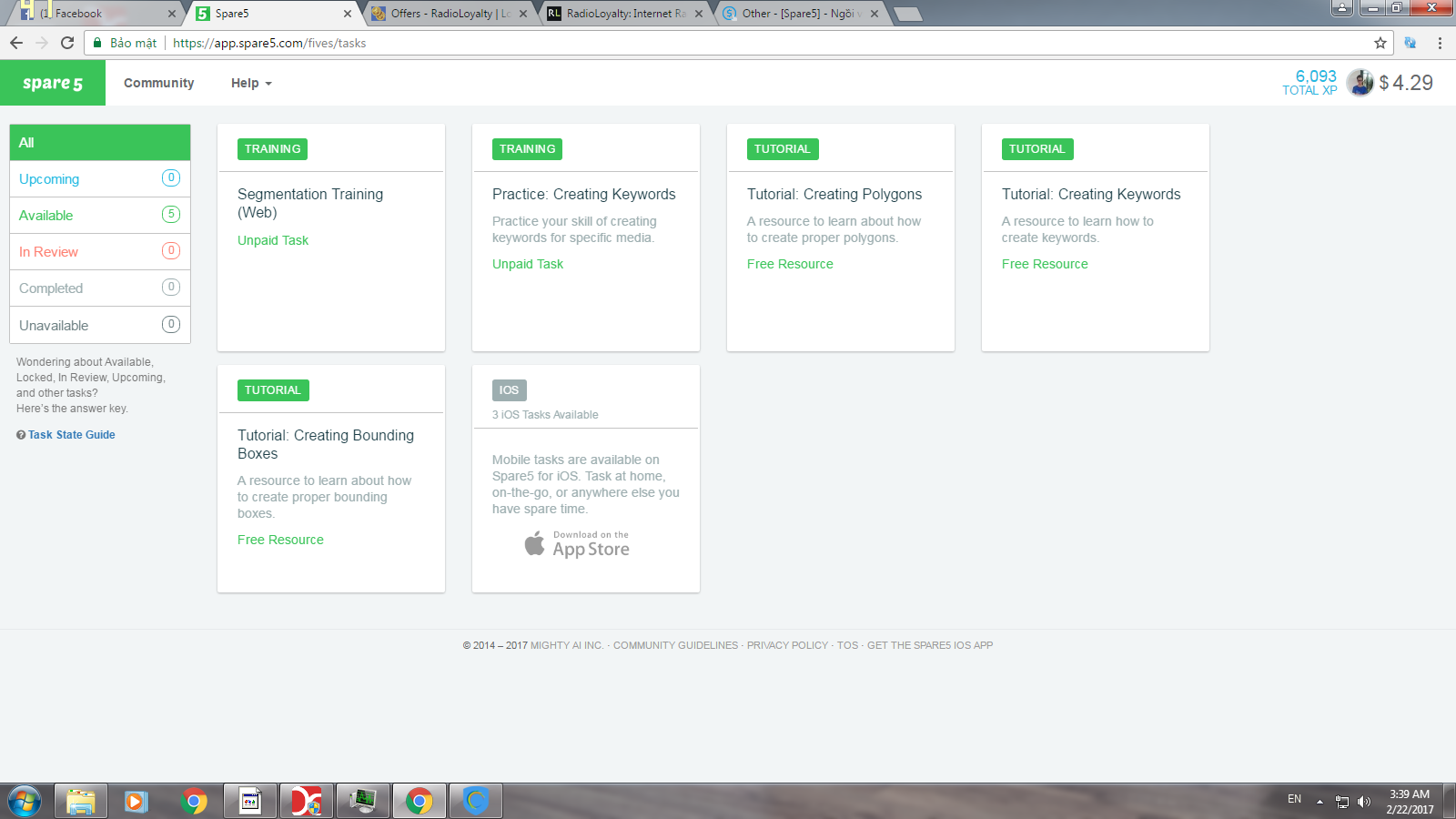Open a new browser tab

click(x=907, y=14)
